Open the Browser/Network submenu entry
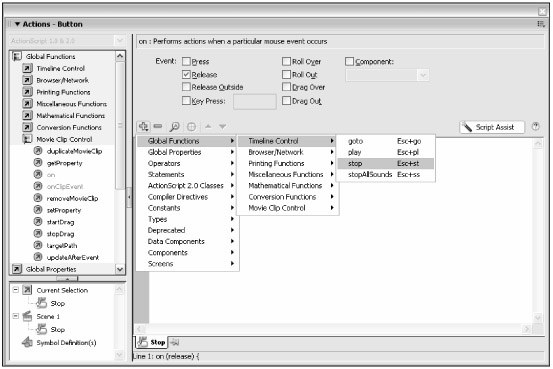 (288, 152)
